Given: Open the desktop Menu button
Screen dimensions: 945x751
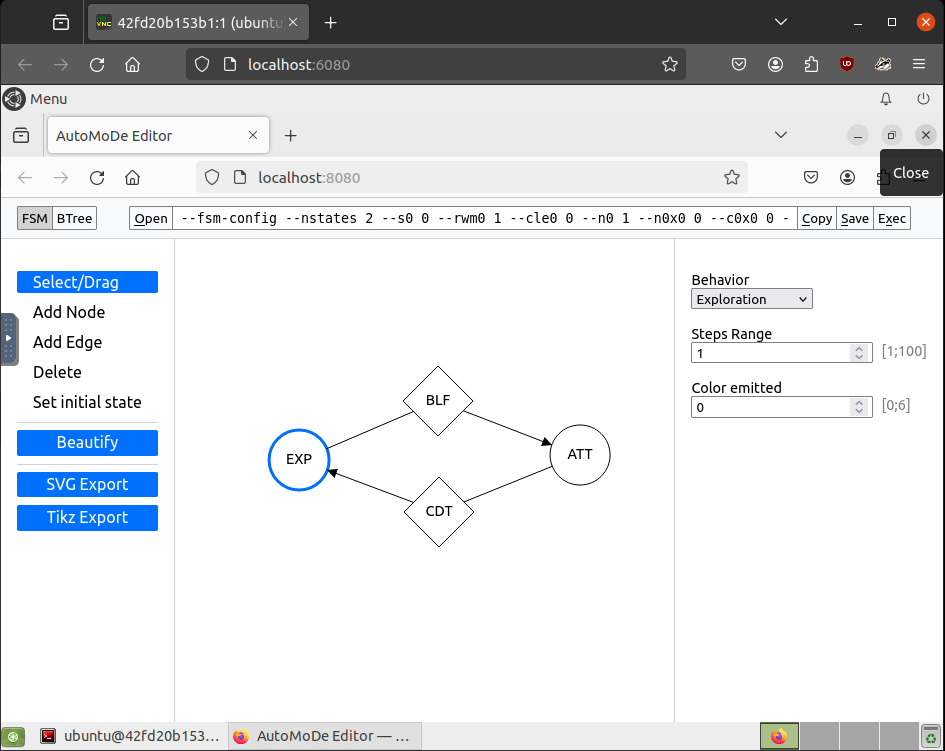Looking at the screenshot, I should tap(35, 99).
